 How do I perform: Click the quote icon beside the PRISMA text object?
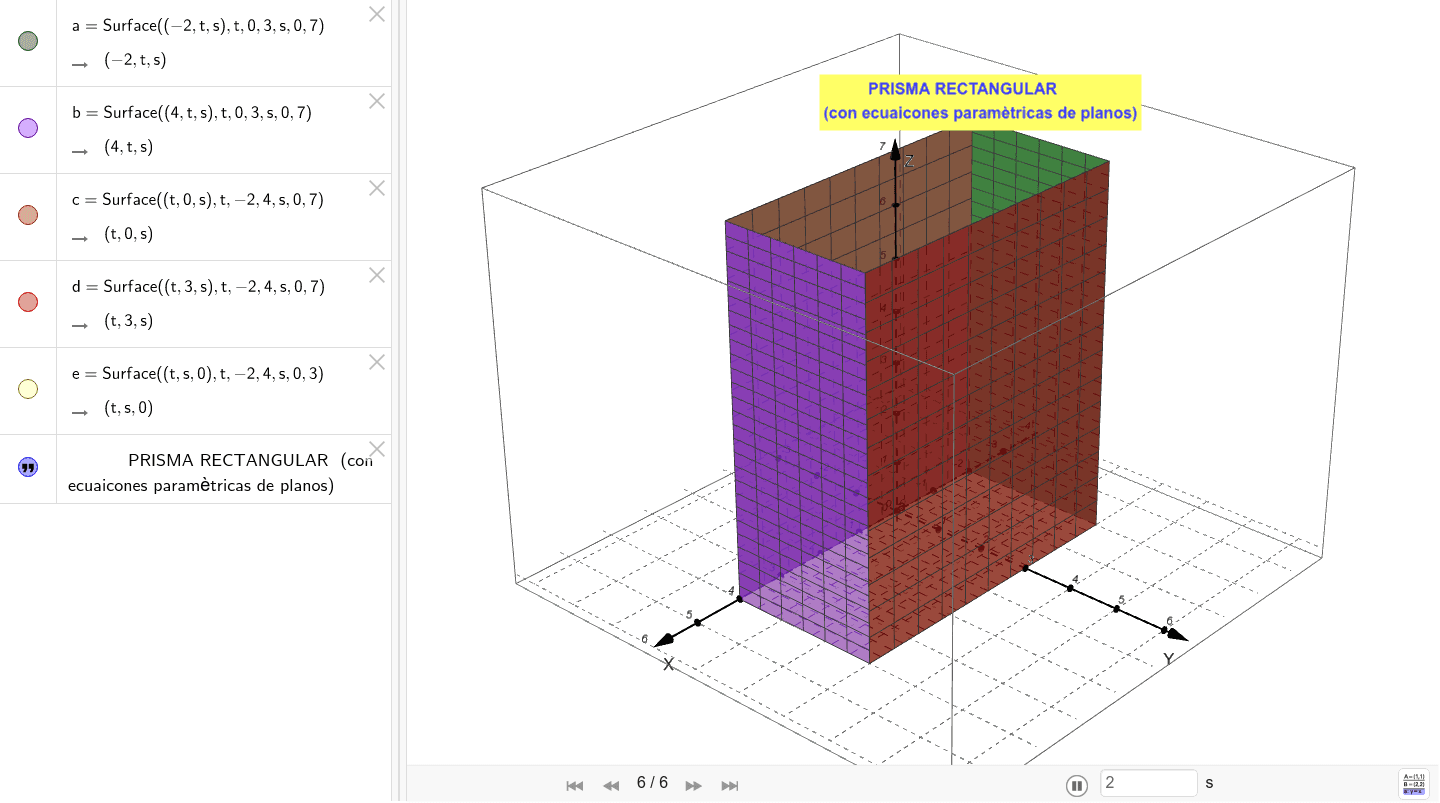pos(27,466)
